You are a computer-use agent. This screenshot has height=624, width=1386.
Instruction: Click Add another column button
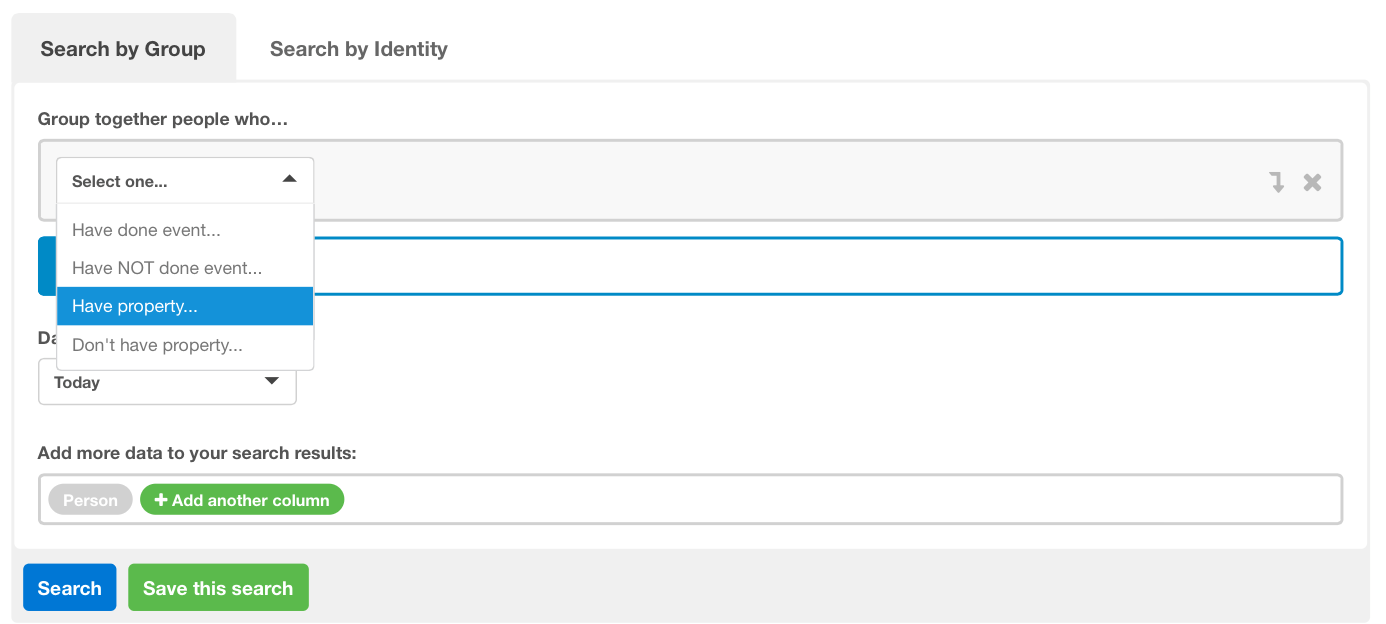(x=242, y=500)
